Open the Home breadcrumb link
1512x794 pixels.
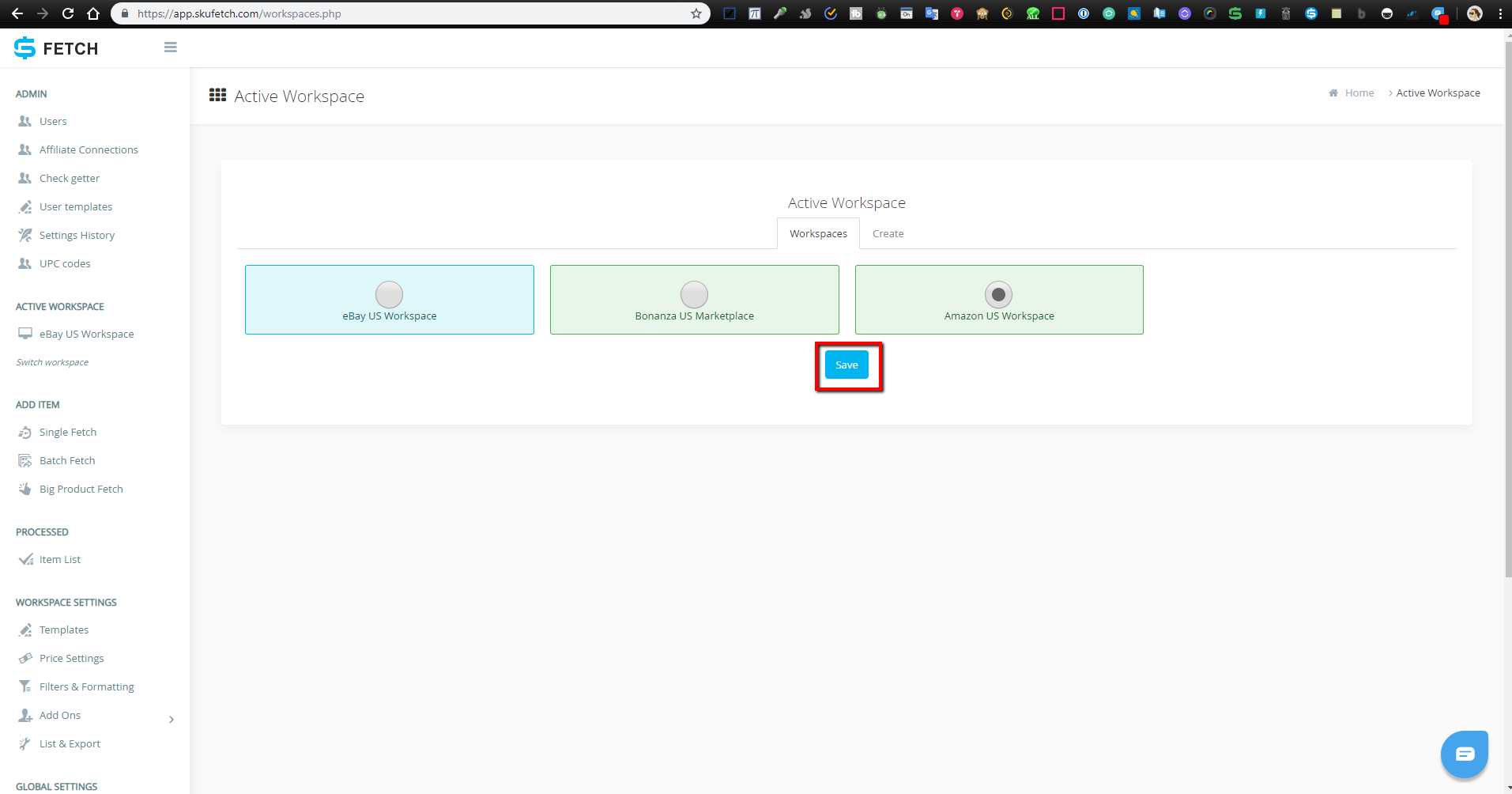click(1359, 93)
